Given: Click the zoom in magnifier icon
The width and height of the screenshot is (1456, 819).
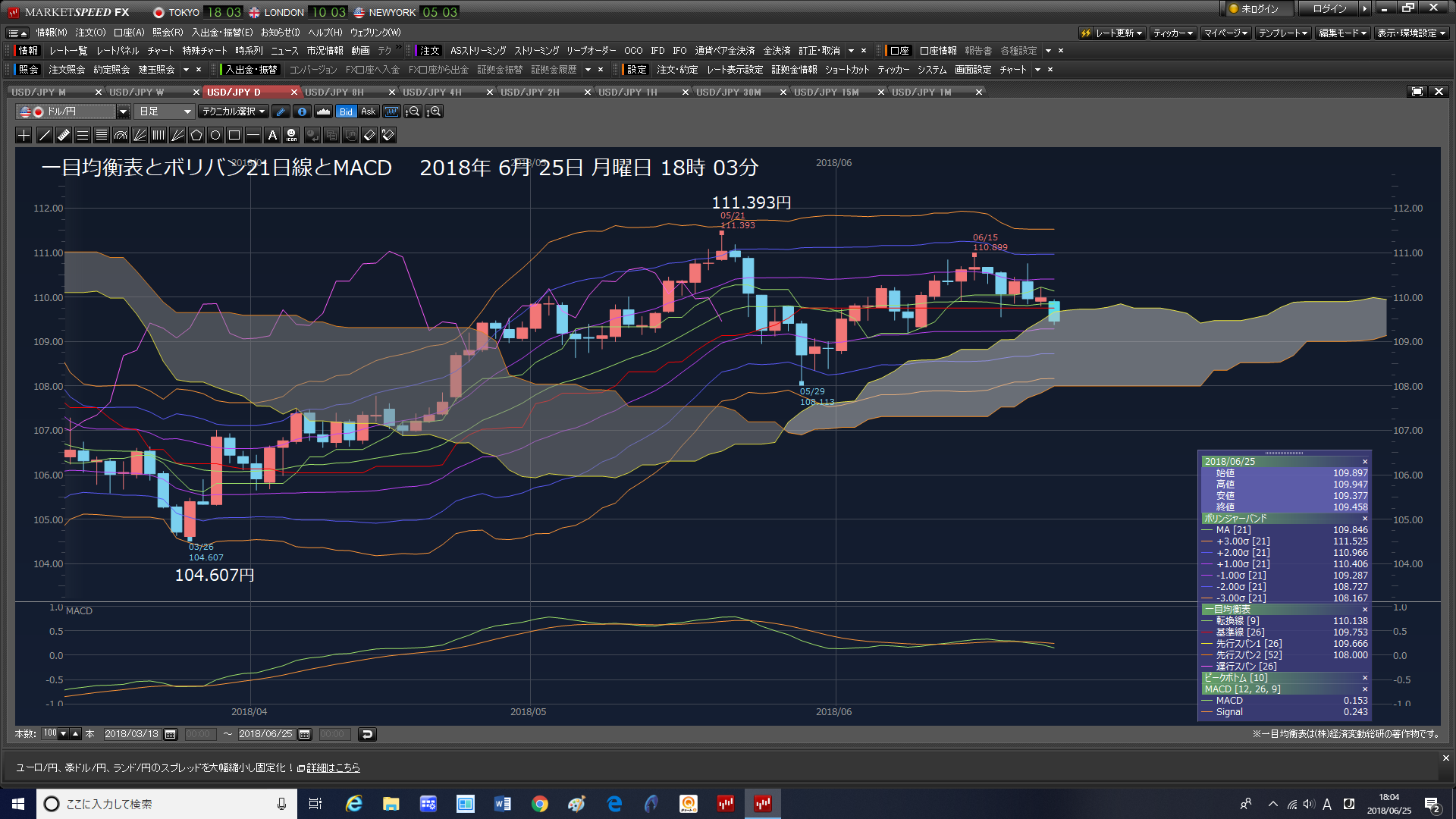Looking at the screenshot, I should (x=434, y=111).
